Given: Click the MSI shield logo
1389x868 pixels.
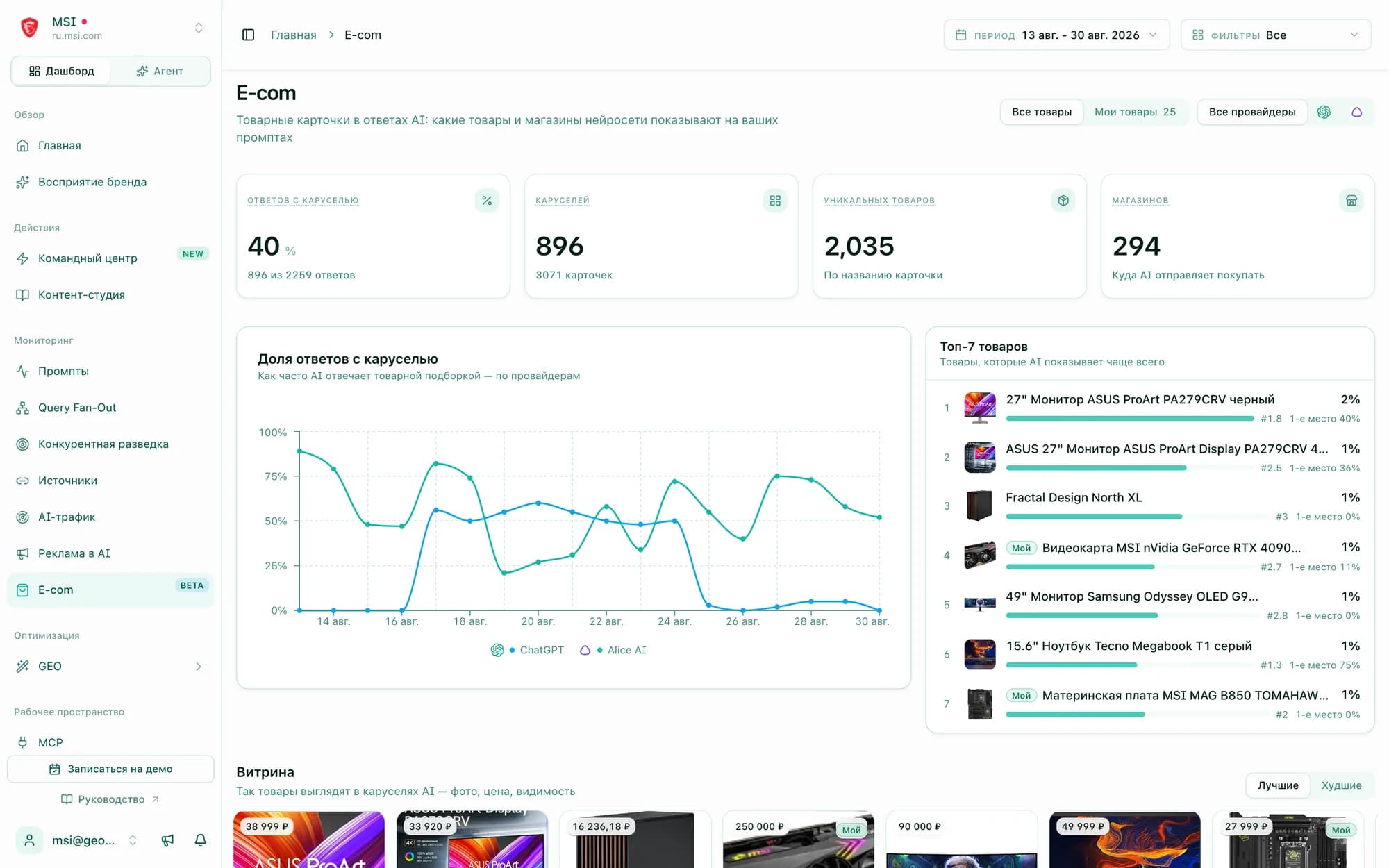Looking at the screenshot, I should click(x=29, y=28).
